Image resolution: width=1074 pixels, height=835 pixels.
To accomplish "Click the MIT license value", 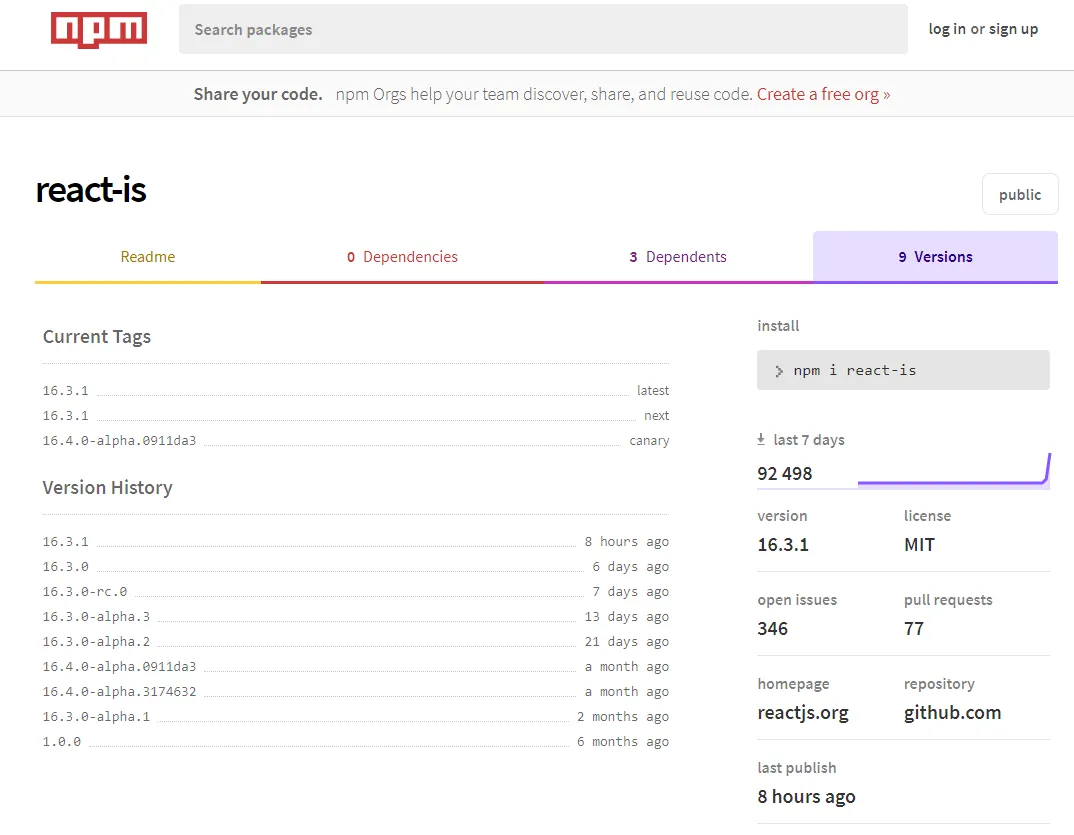I will pos(919,545).
